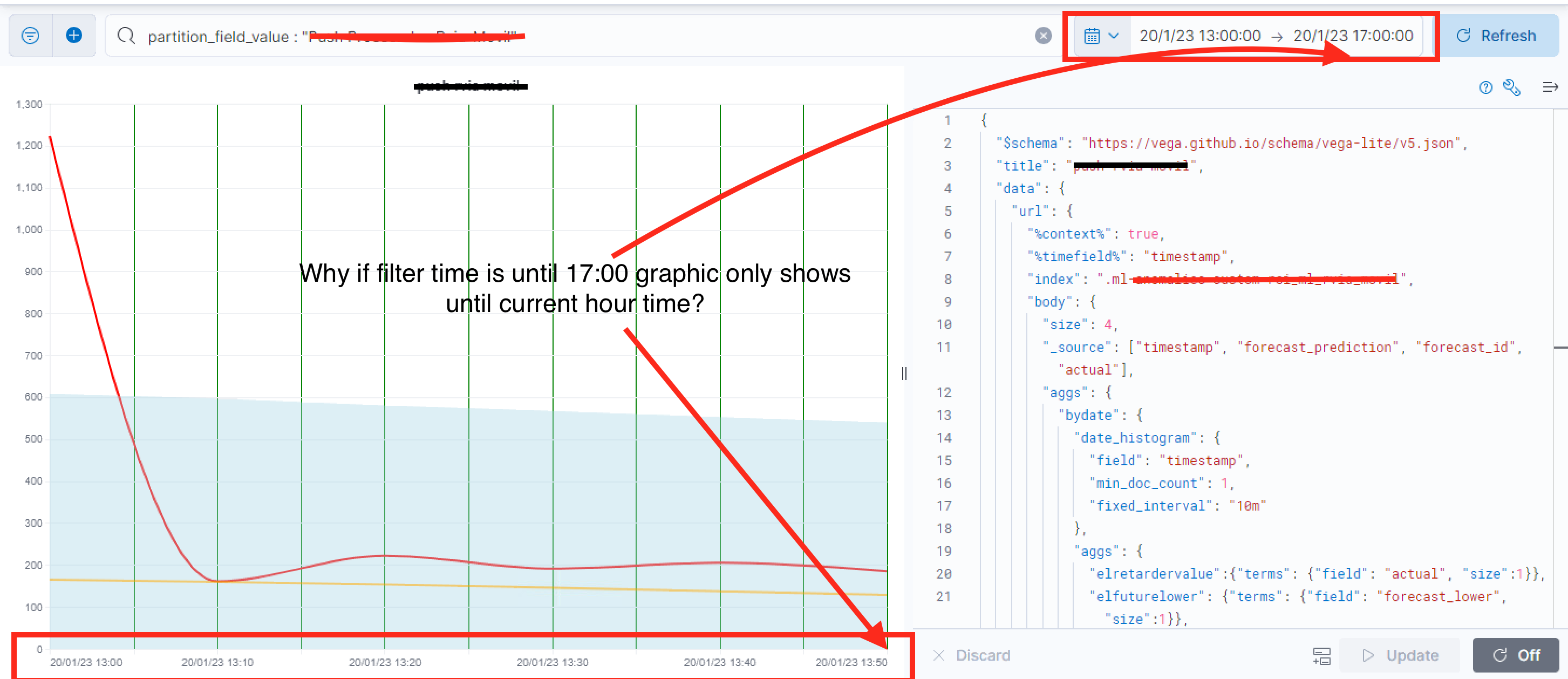Collapse editor panel with arrow icon
1568x679 pixels.
click(1550, 87)
